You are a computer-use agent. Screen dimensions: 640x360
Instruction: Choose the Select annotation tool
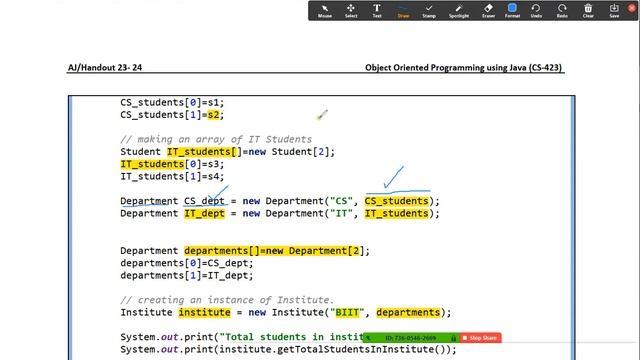351,11
